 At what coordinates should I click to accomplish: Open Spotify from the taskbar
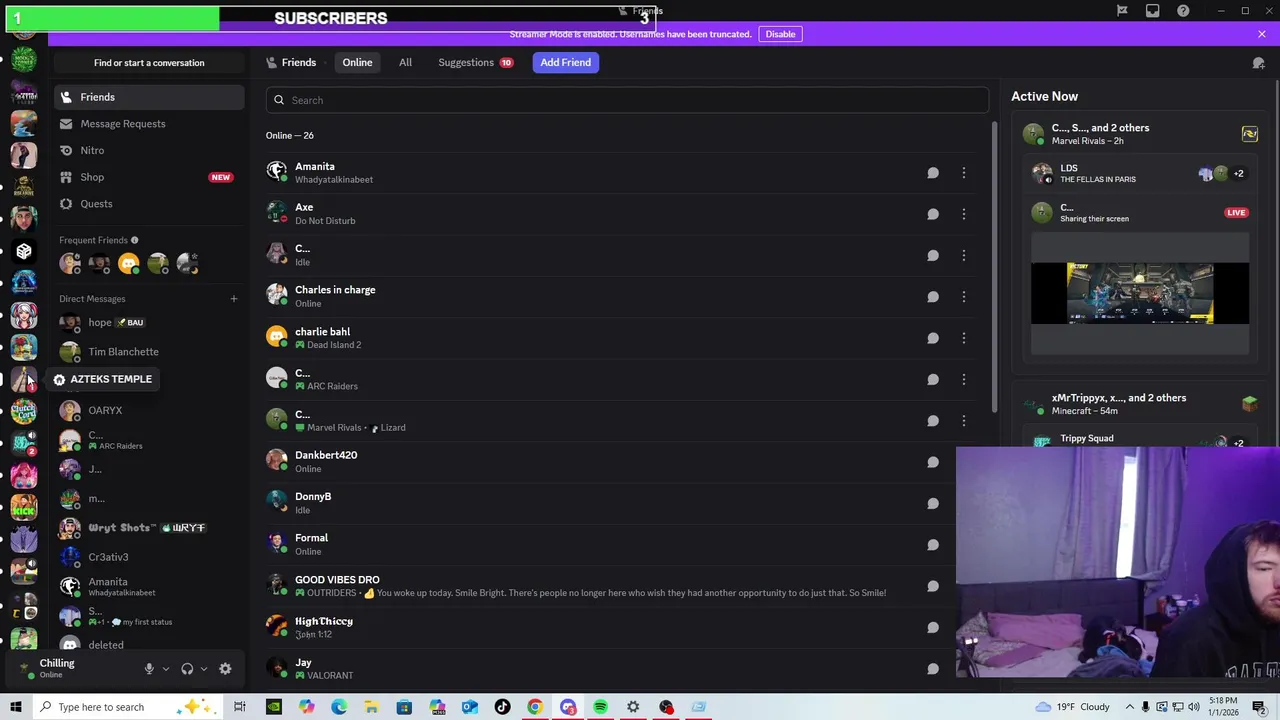[x=600, y=707]
